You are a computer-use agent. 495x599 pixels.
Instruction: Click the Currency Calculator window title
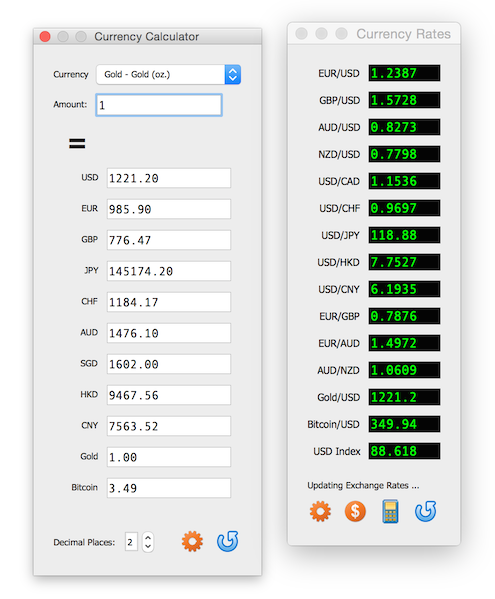pyautogui.click(x=147, y=37)
